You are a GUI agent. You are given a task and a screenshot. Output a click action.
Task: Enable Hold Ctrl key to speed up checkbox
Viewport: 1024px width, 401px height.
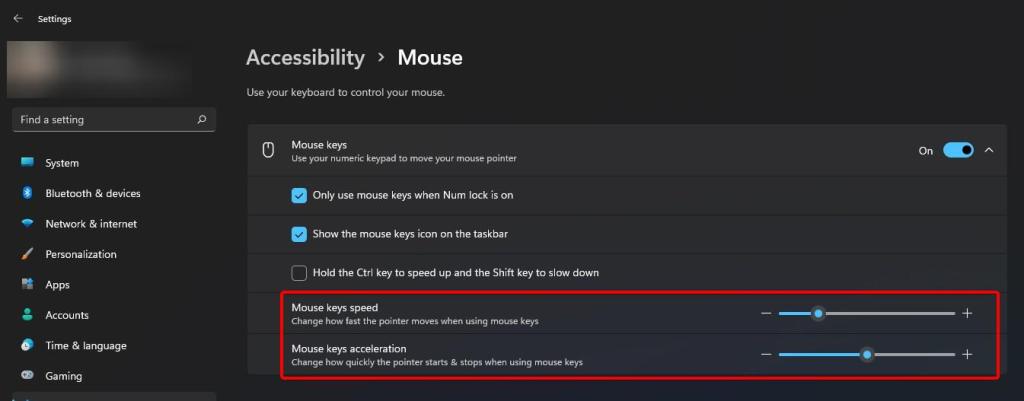(299, 272)
